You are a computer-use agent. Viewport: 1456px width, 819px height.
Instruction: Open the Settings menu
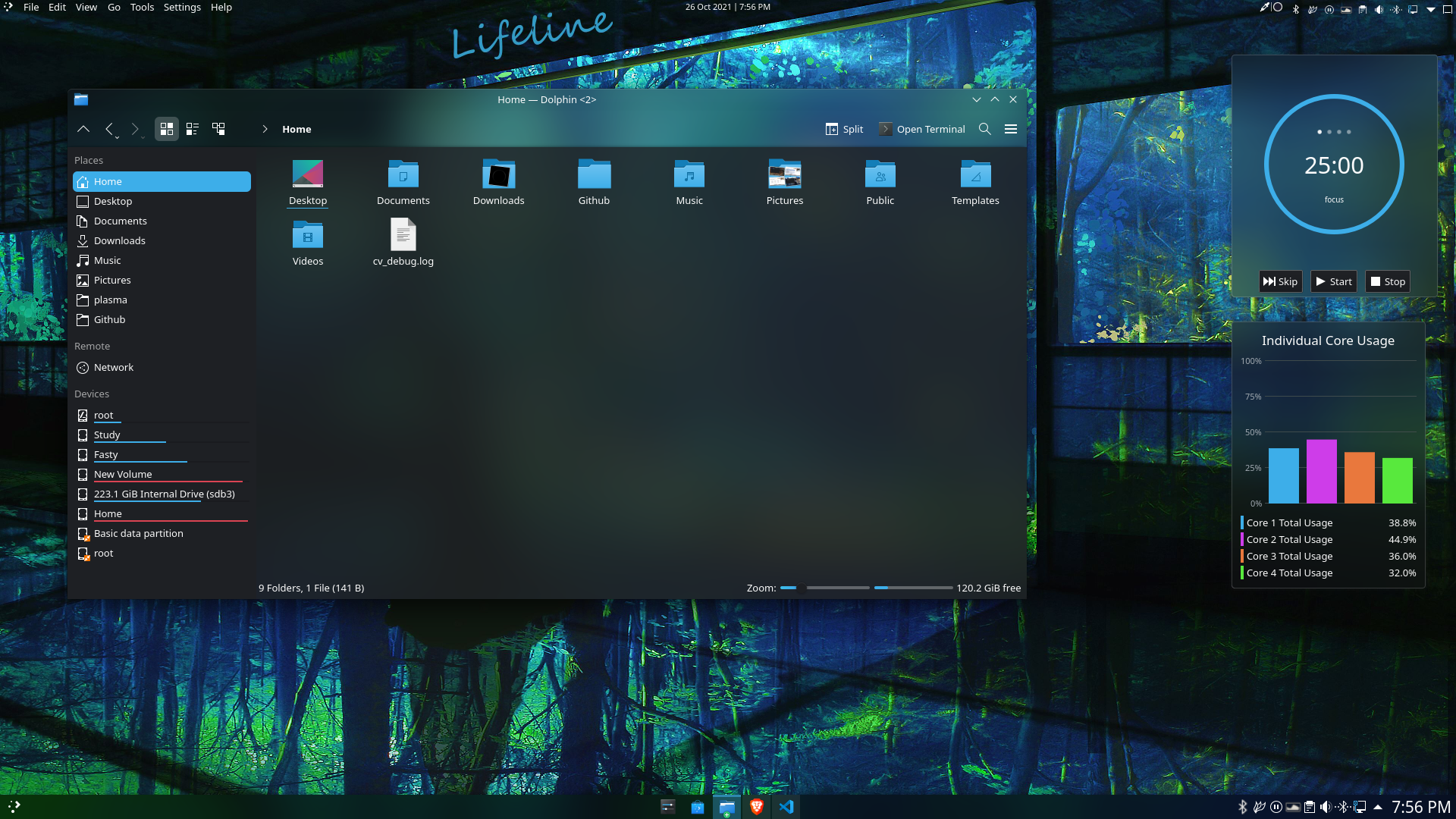pyautogui.click(x=182, y=7)
